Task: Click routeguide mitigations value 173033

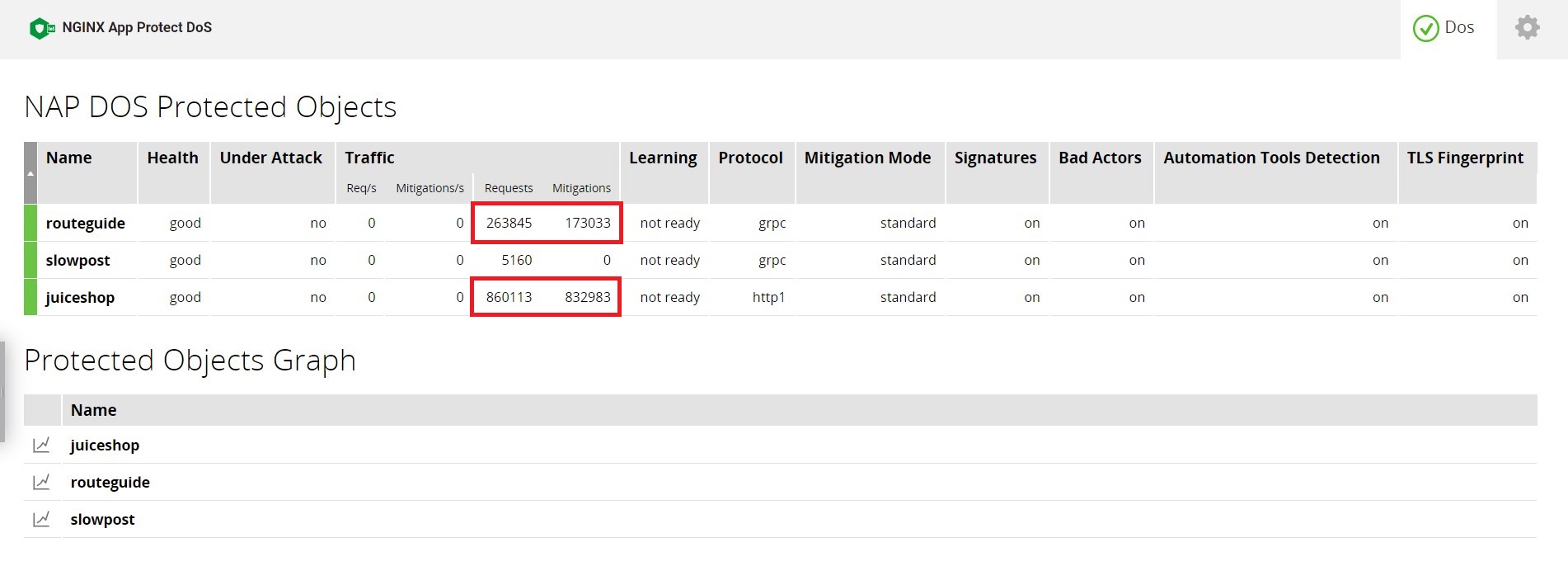Action: pos(588,223)
